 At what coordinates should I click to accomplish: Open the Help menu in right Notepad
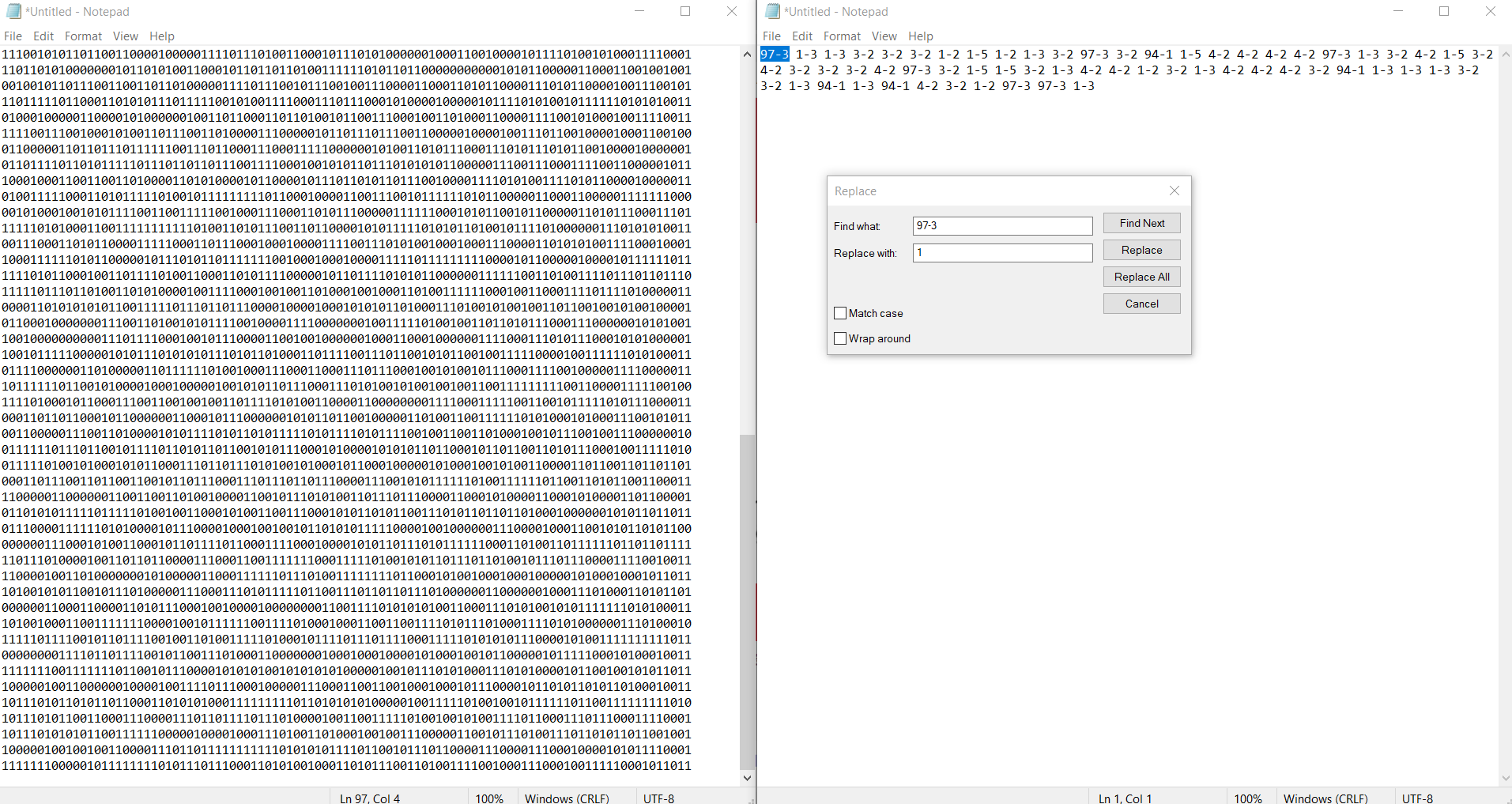(x=920, y=36)
